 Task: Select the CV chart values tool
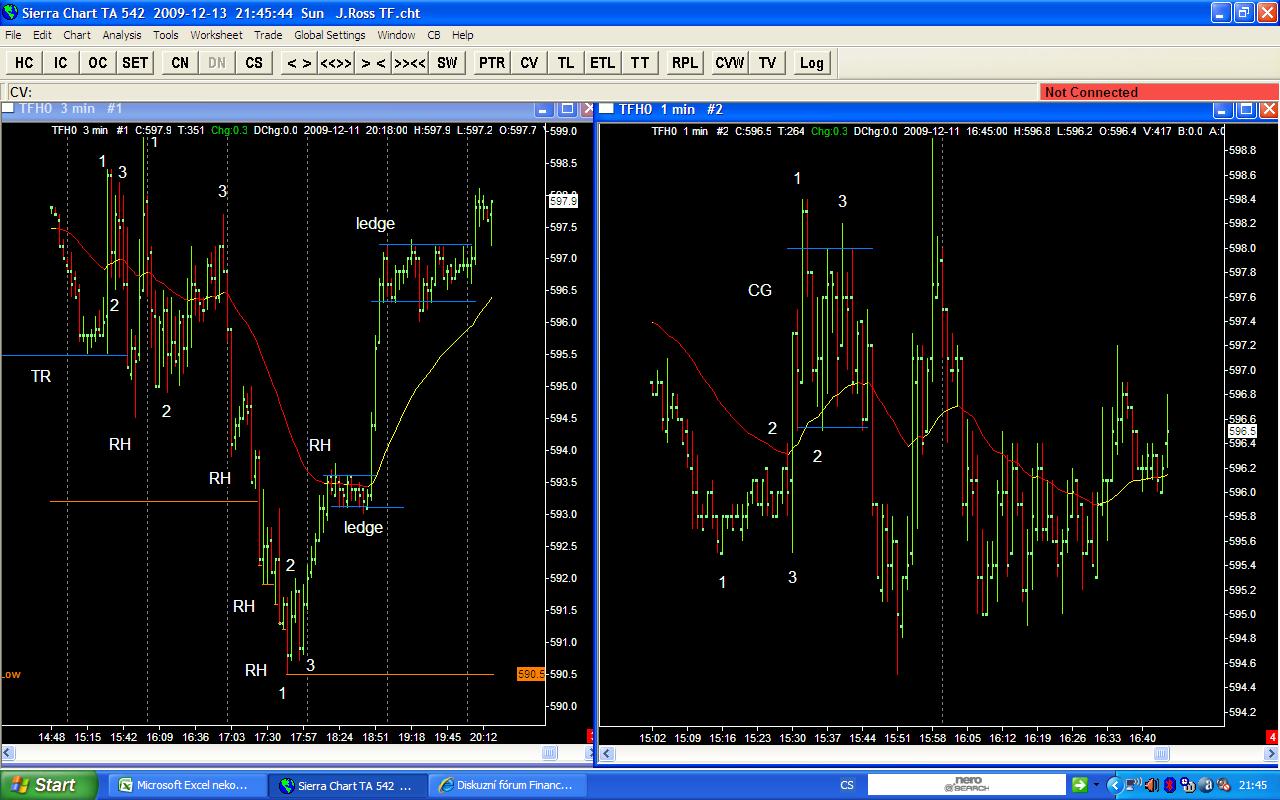click(x=529, y=63)
